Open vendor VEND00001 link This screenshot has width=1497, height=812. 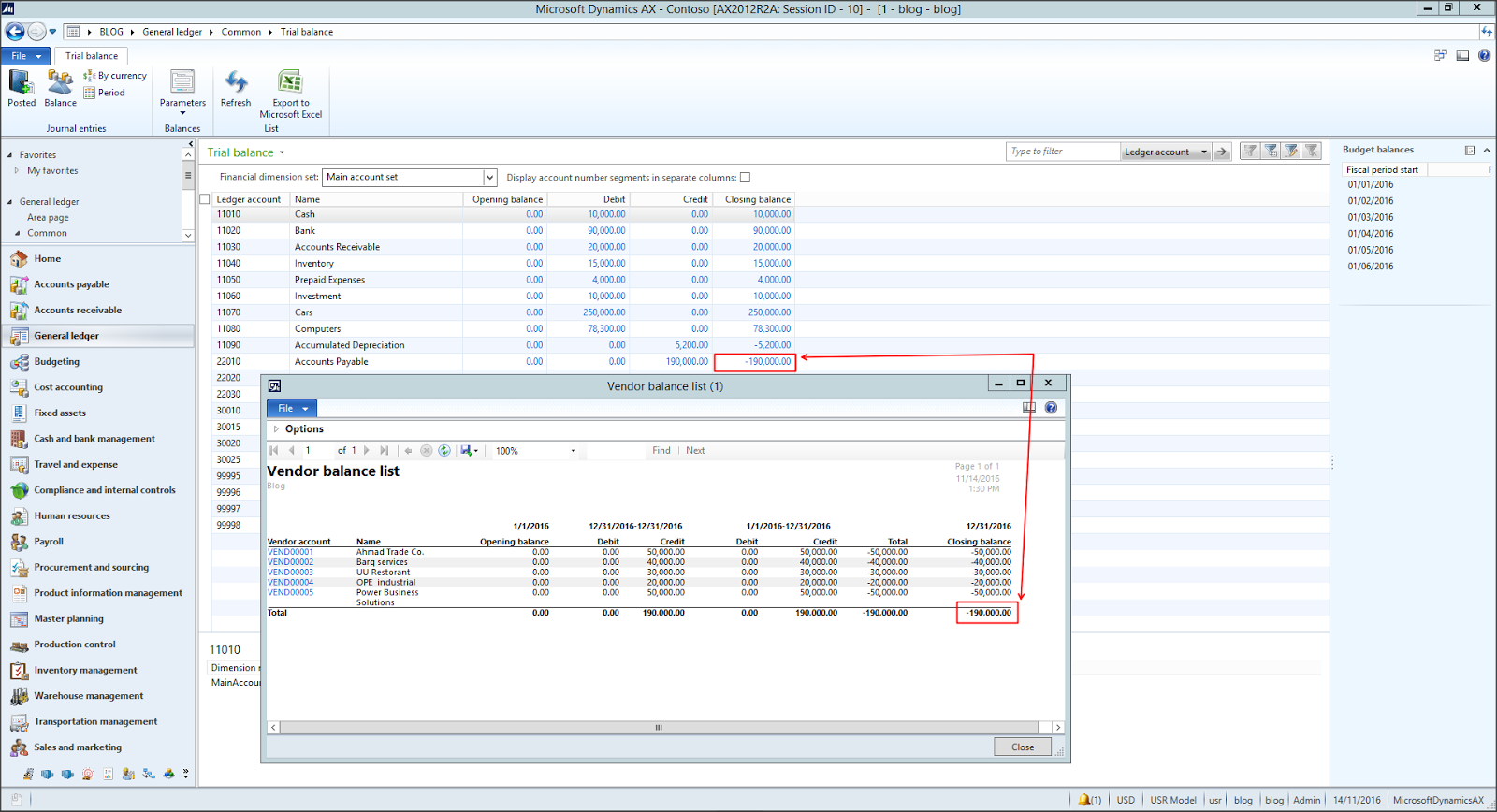[290, 552]
